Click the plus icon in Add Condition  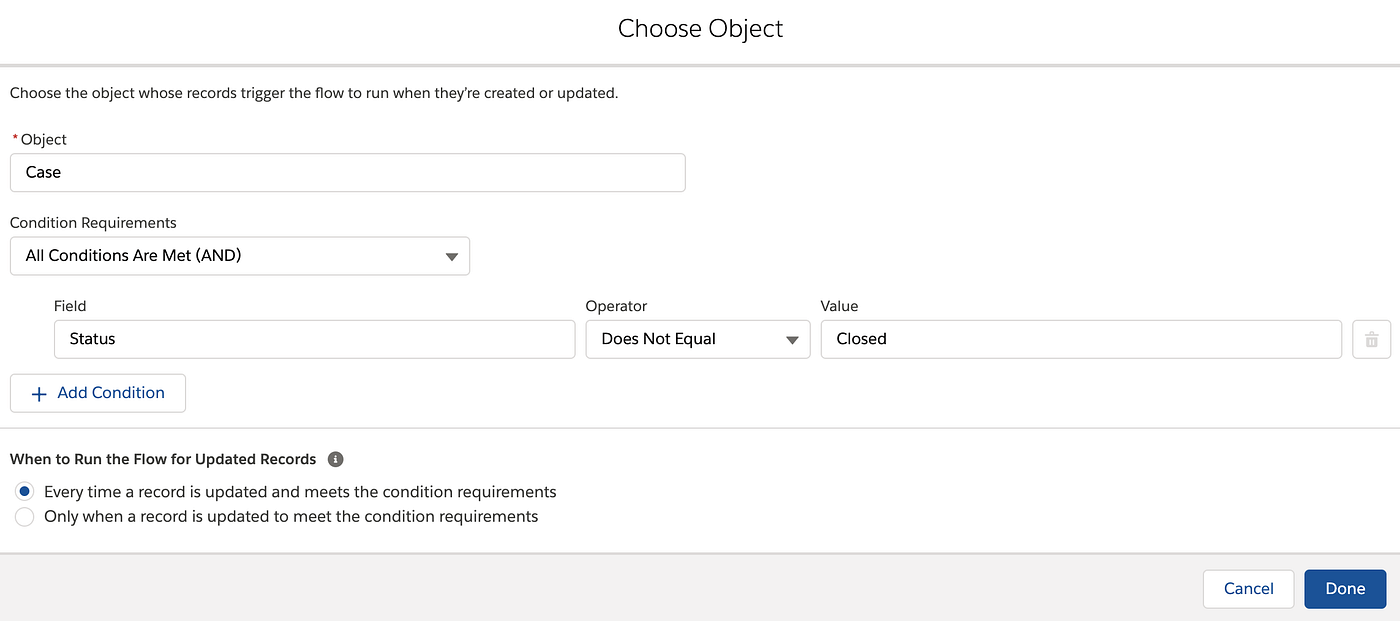click(x=39, y=394)
